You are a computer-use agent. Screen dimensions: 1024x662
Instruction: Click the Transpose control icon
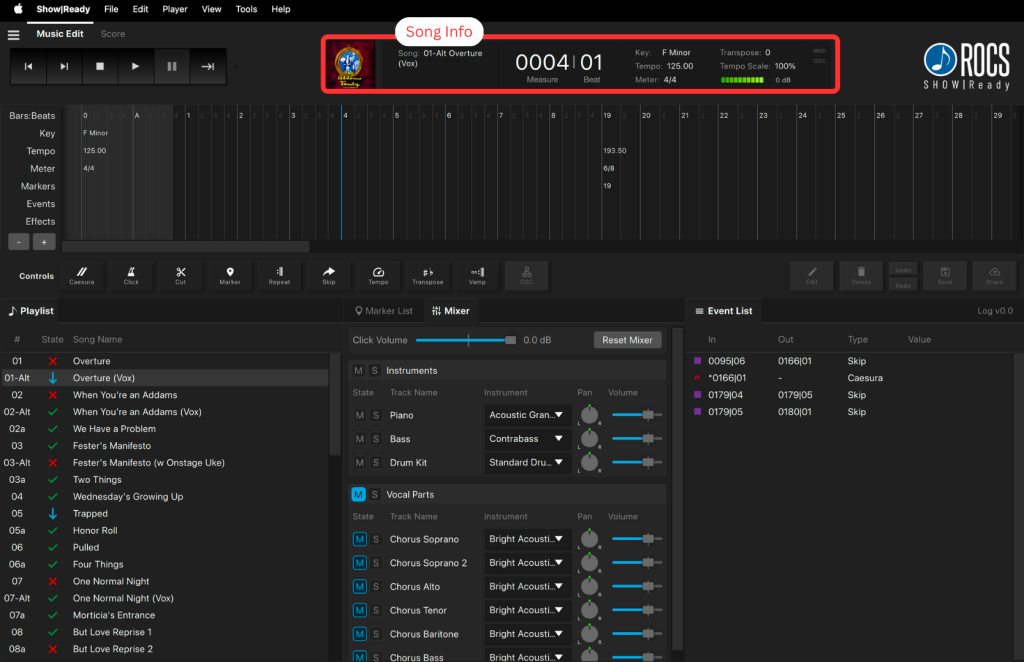click(428, 275)
